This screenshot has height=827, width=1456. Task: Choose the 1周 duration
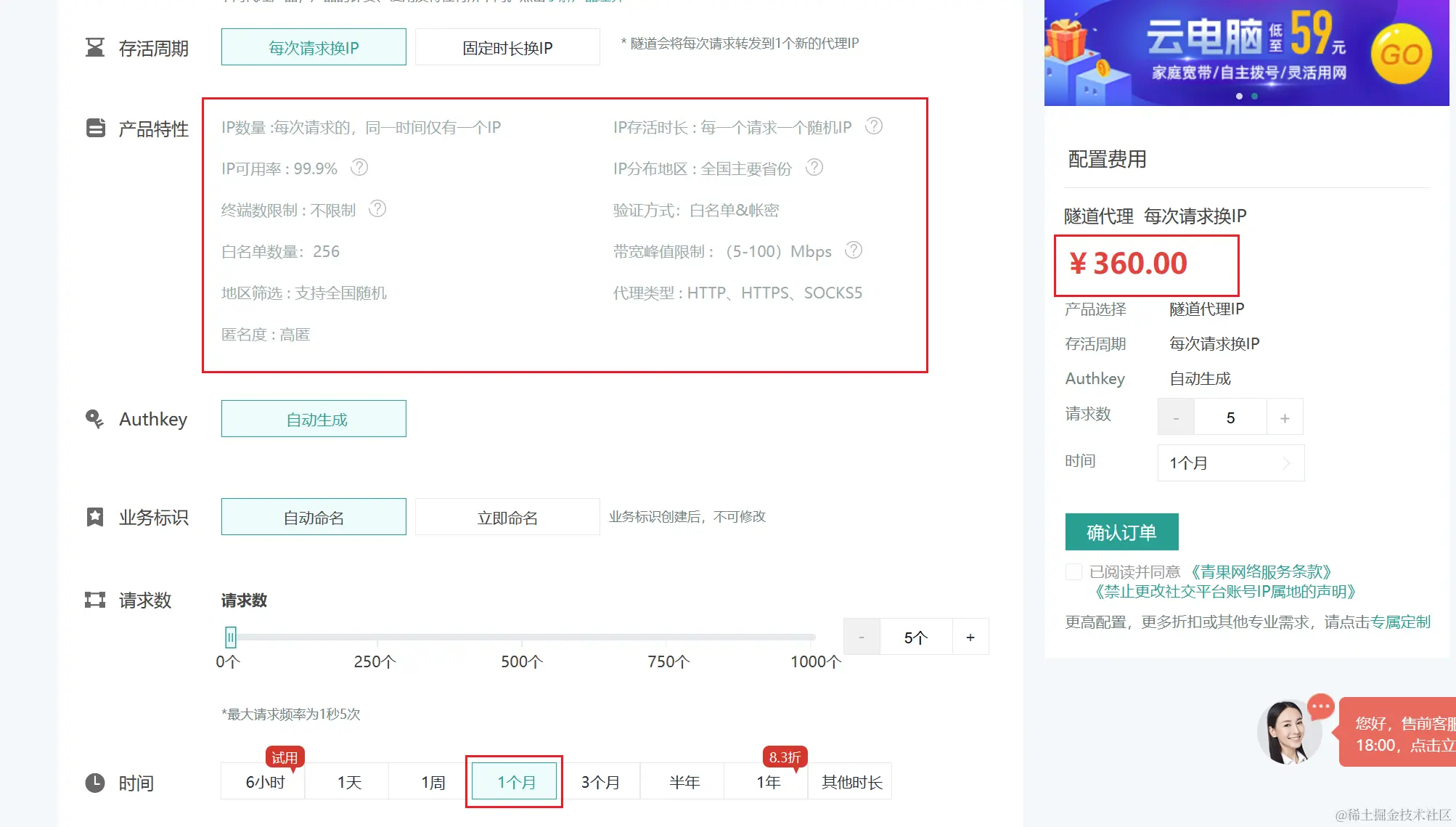pyautogui.click(x=432, y=781)
